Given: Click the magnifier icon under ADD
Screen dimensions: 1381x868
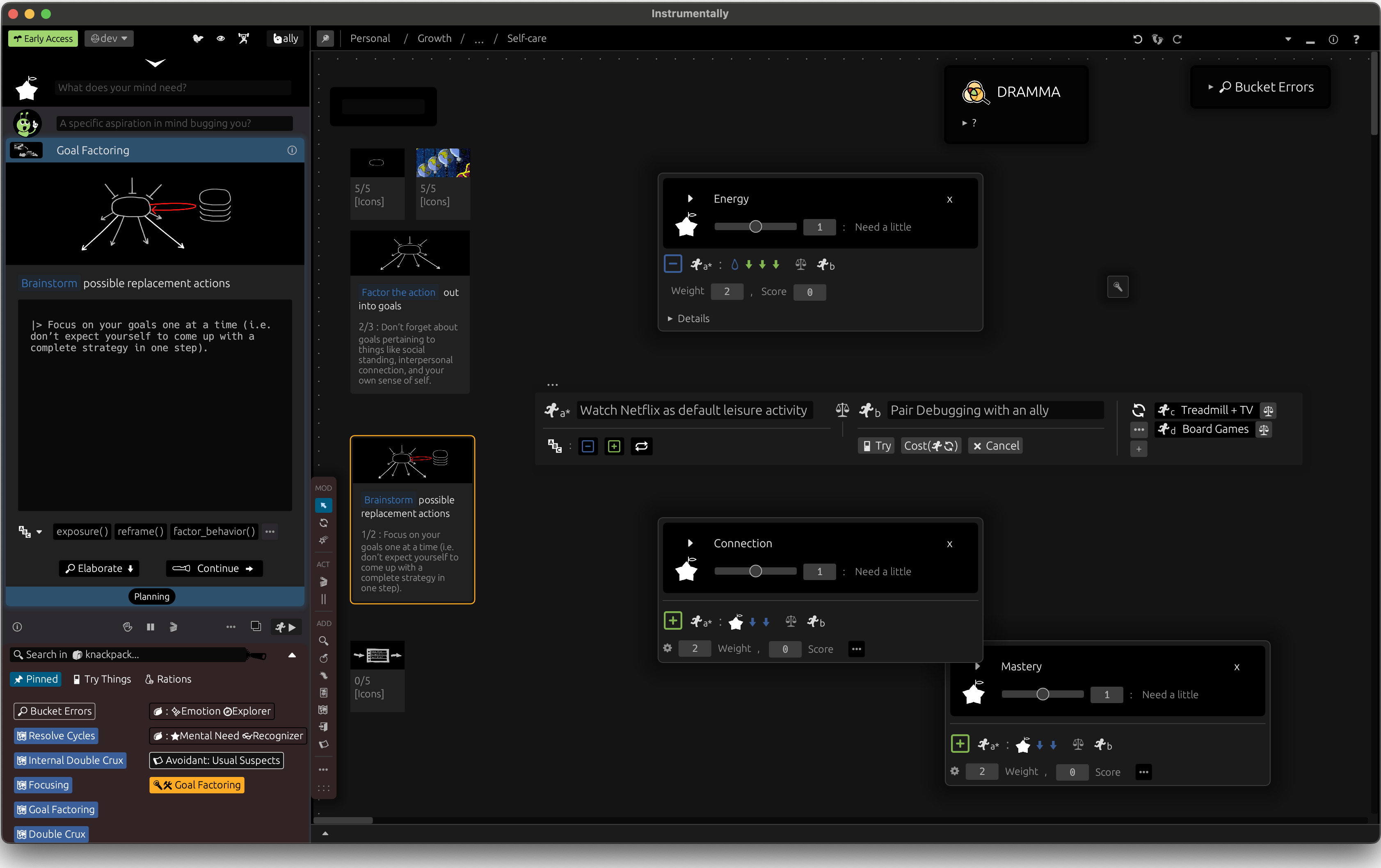Looking at the screenshot, I should [x=323, y=641].
